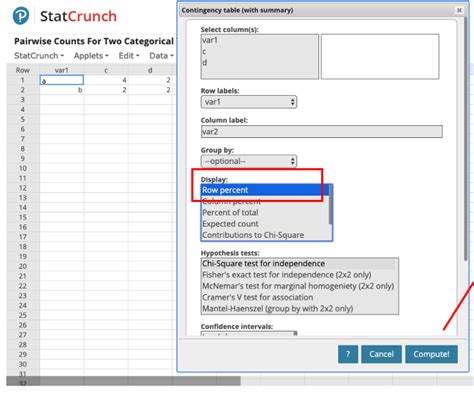
Task: Click the d column header
Action: click(x=150, y=70)
